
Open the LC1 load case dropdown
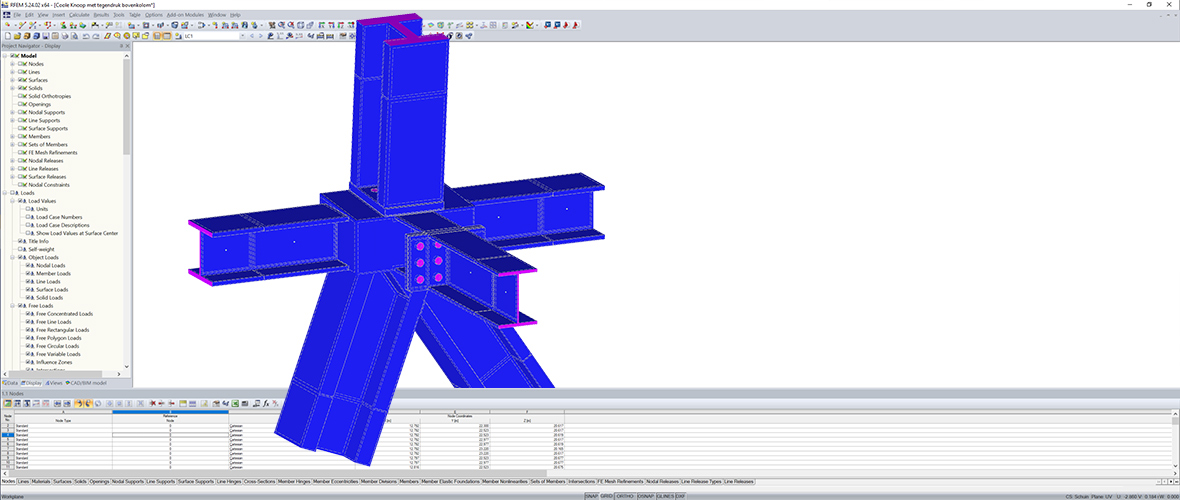click(243, 35)
